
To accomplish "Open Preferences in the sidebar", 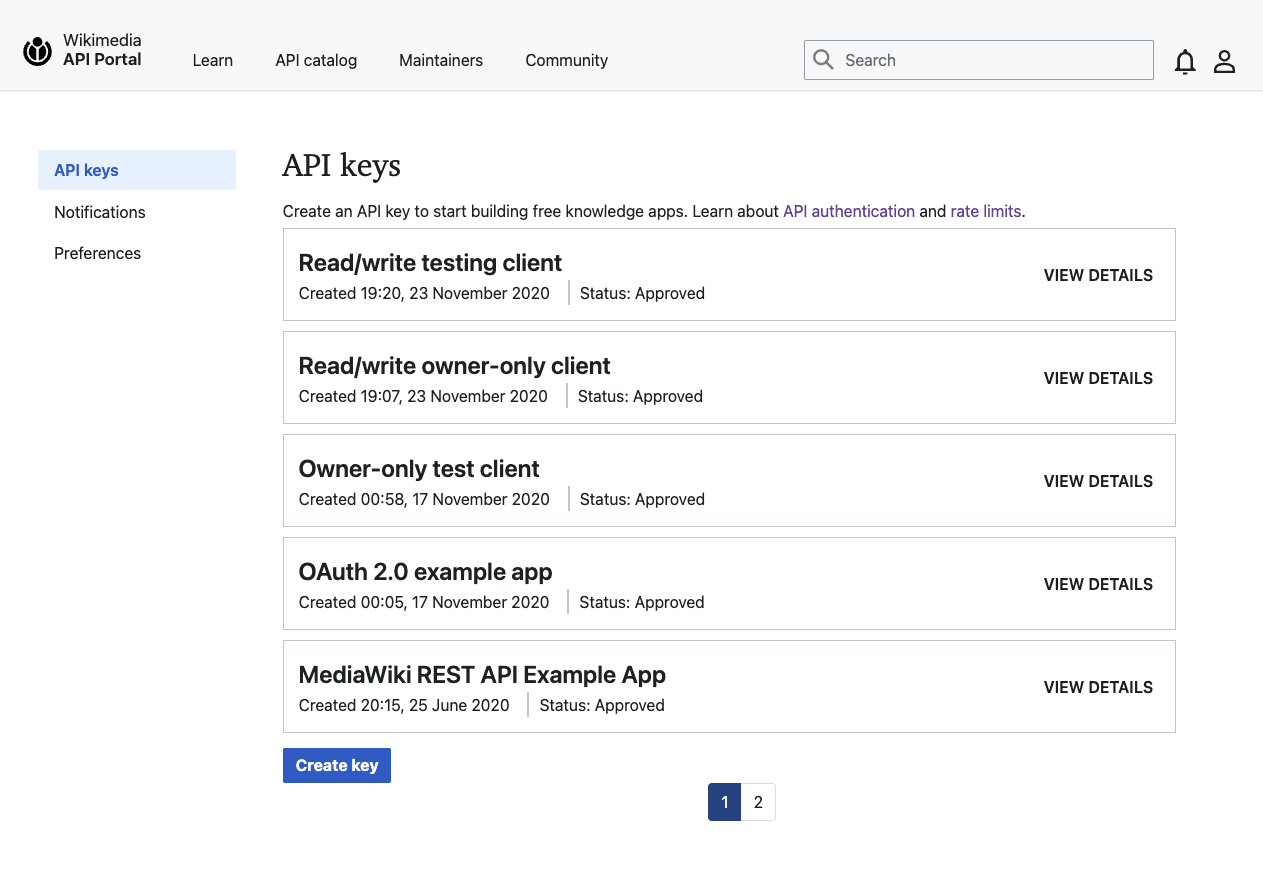I will (98, 253).
